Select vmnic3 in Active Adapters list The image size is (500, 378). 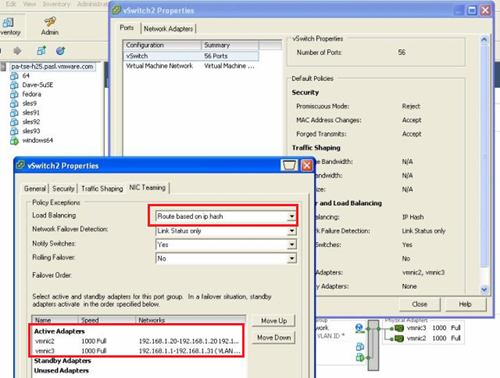click(x=137, y=351)
